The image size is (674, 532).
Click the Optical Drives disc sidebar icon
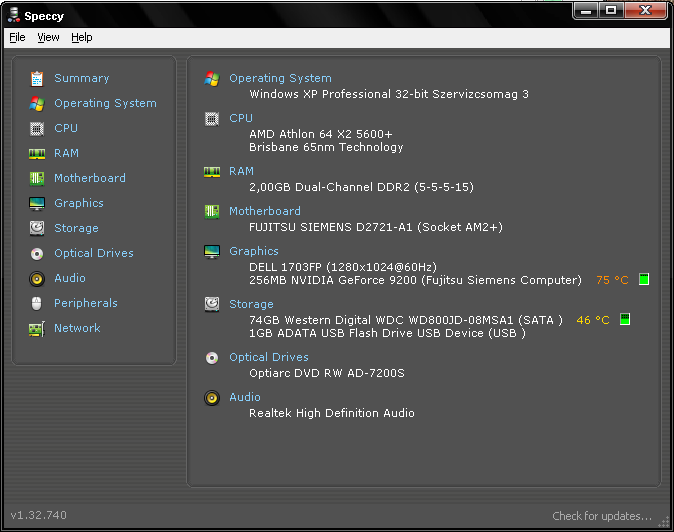37,253
